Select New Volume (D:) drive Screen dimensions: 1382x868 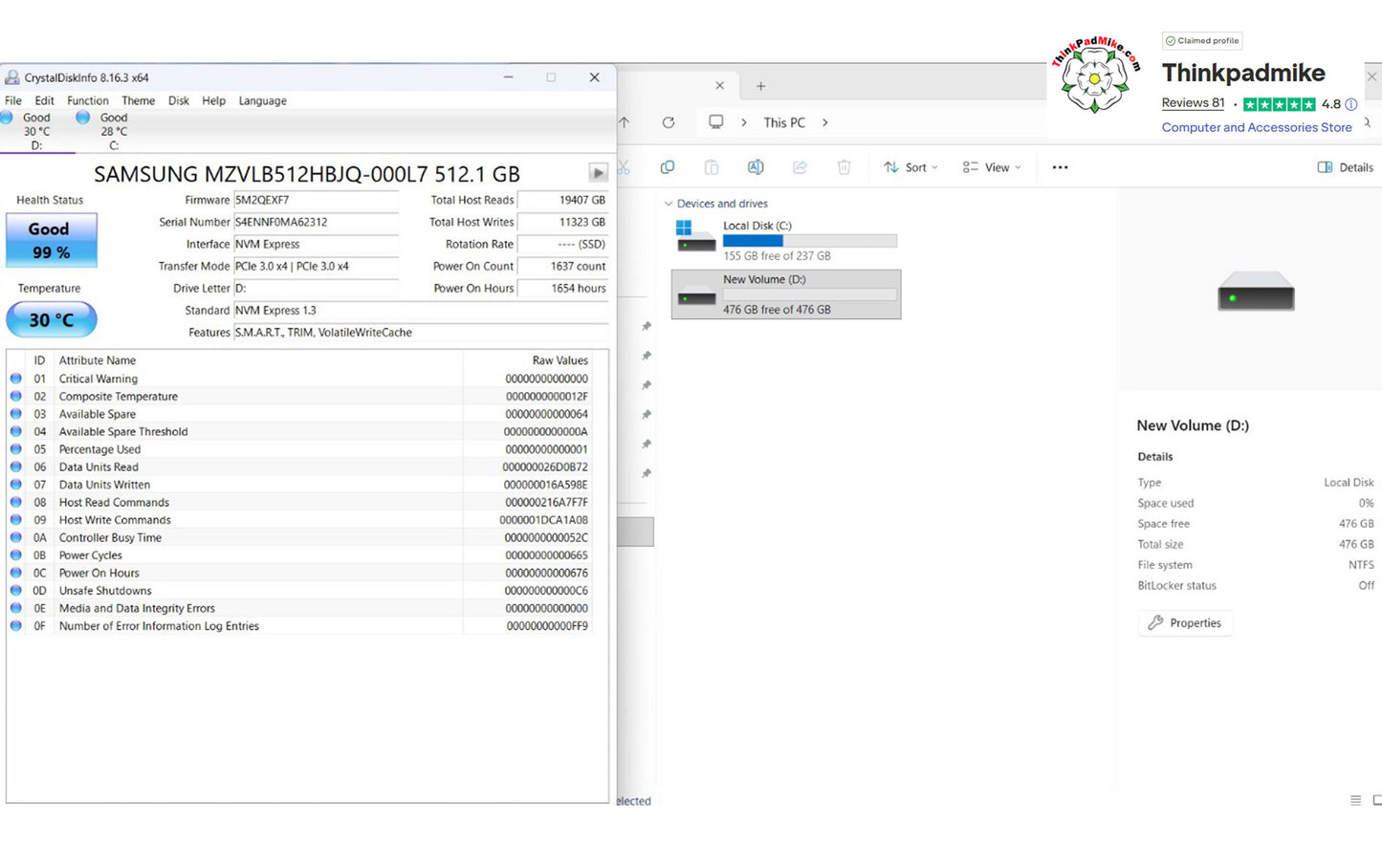point(786,293)
